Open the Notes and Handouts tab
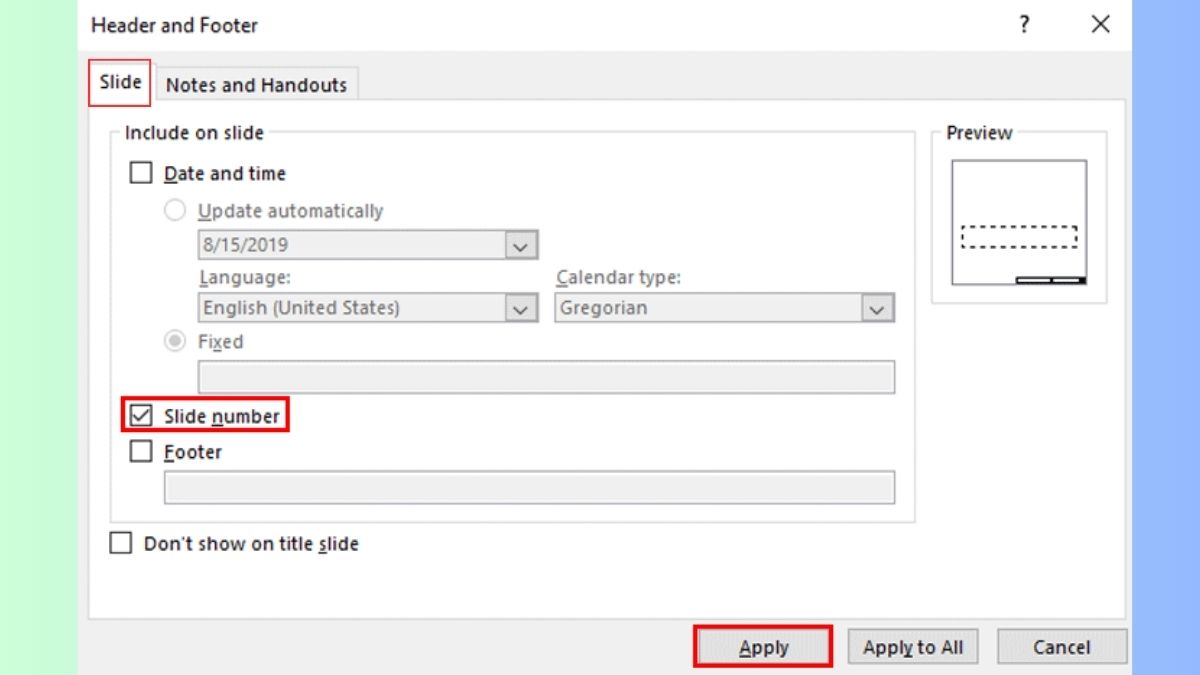Image resolution: width=1200 pixels, height=675 pixels. (256, 85)
